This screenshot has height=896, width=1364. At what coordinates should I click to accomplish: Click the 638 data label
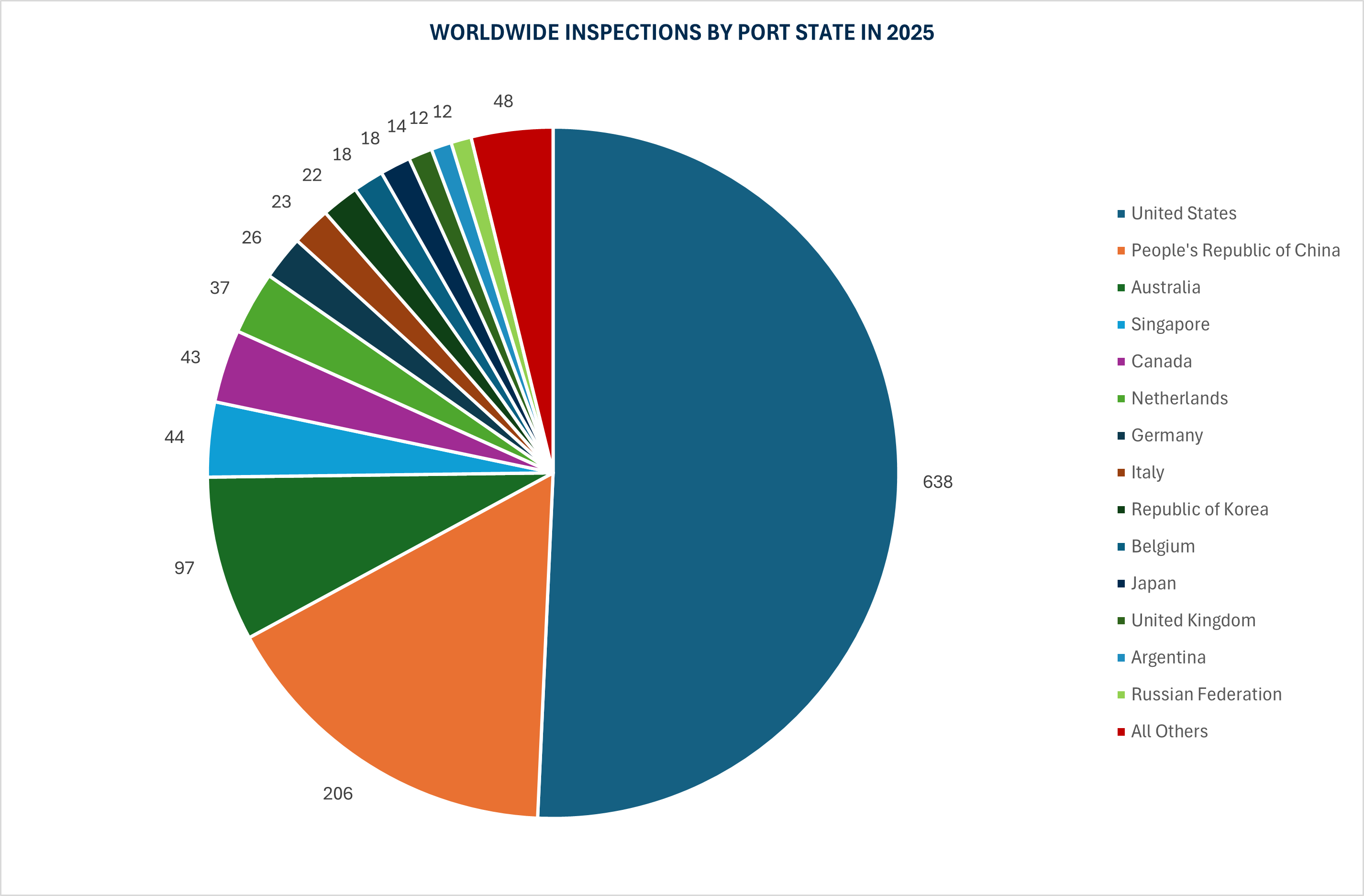pyautogui.click(x=937, y=482)
